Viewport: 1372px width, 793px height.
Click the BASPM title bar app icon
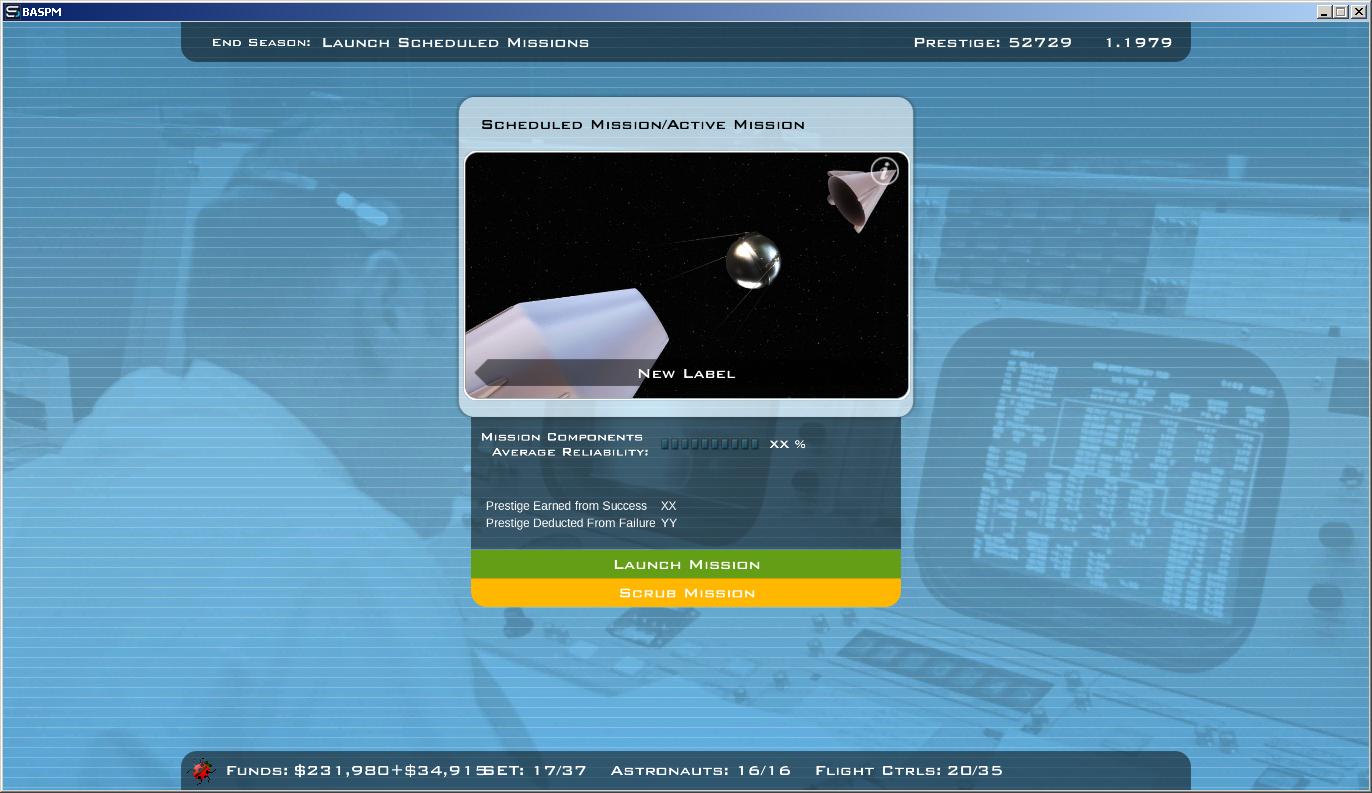point(12,12)
